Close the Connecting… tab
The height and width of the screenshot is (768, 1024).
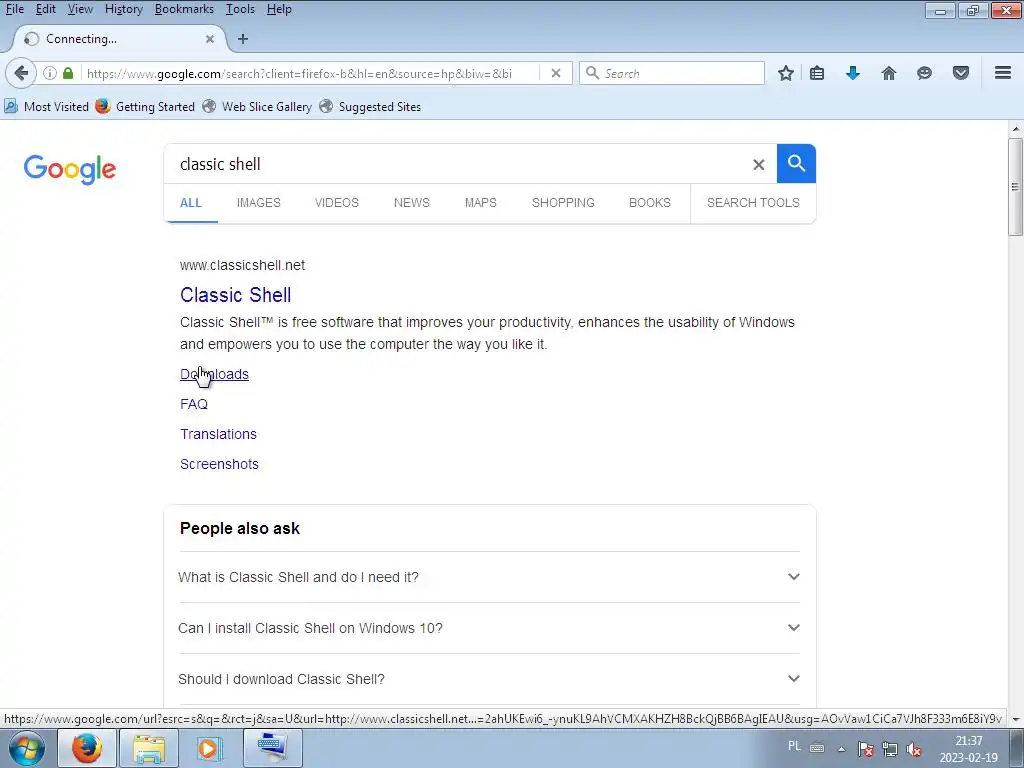pyautogui.click(x=210, y=39)
